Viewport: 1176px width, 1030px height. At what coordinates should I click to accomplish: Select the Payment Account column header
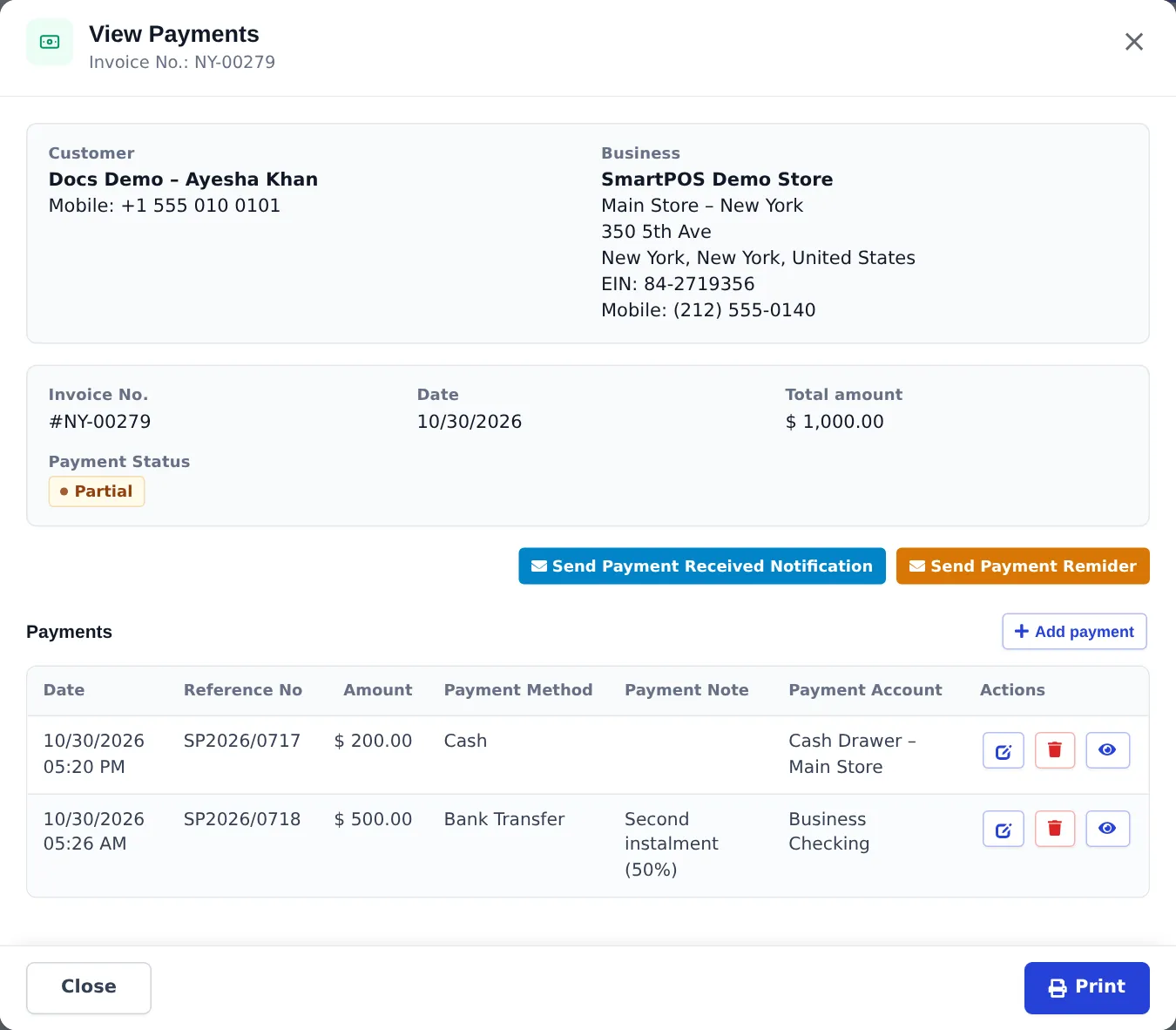pos(865,690)
